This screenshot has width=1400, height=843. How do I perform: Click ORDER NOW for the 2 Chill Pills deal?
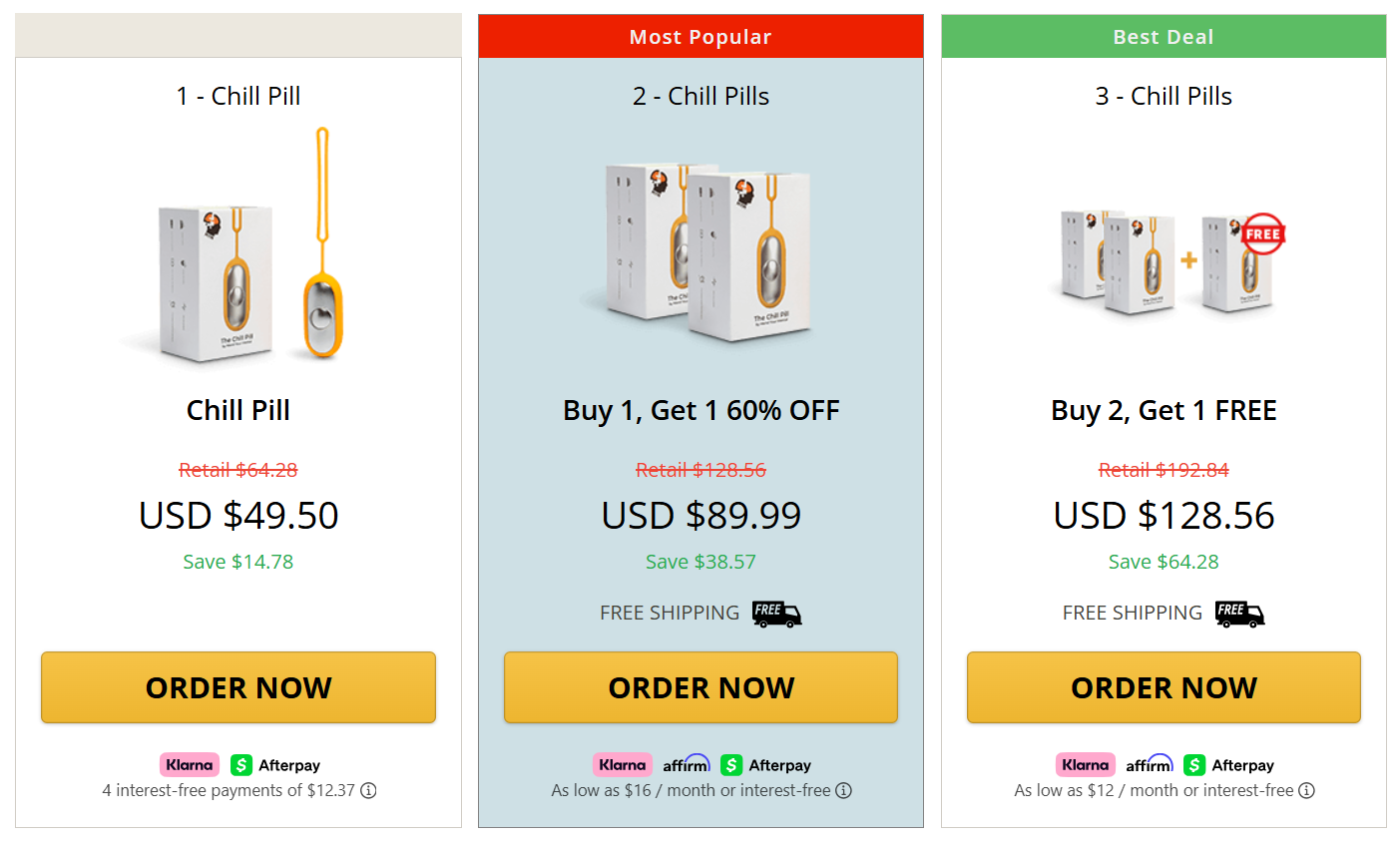click(700, 687)
